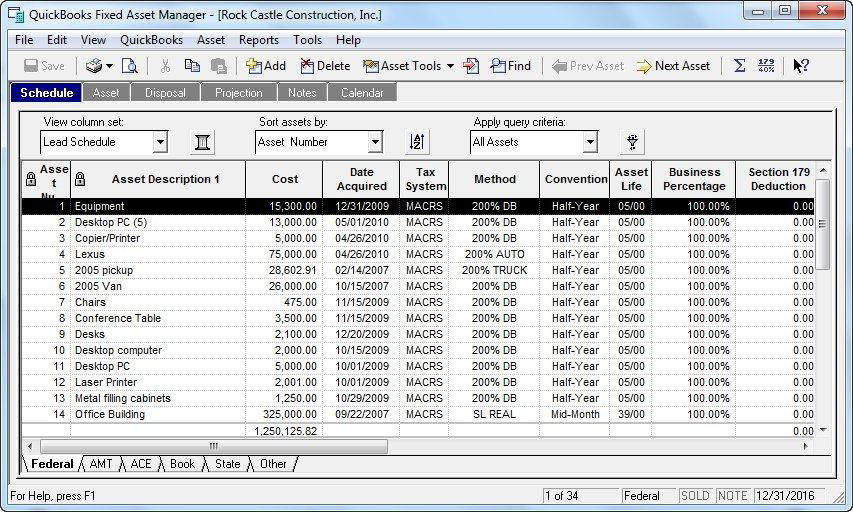Open the Help menu

click(348, 40)
